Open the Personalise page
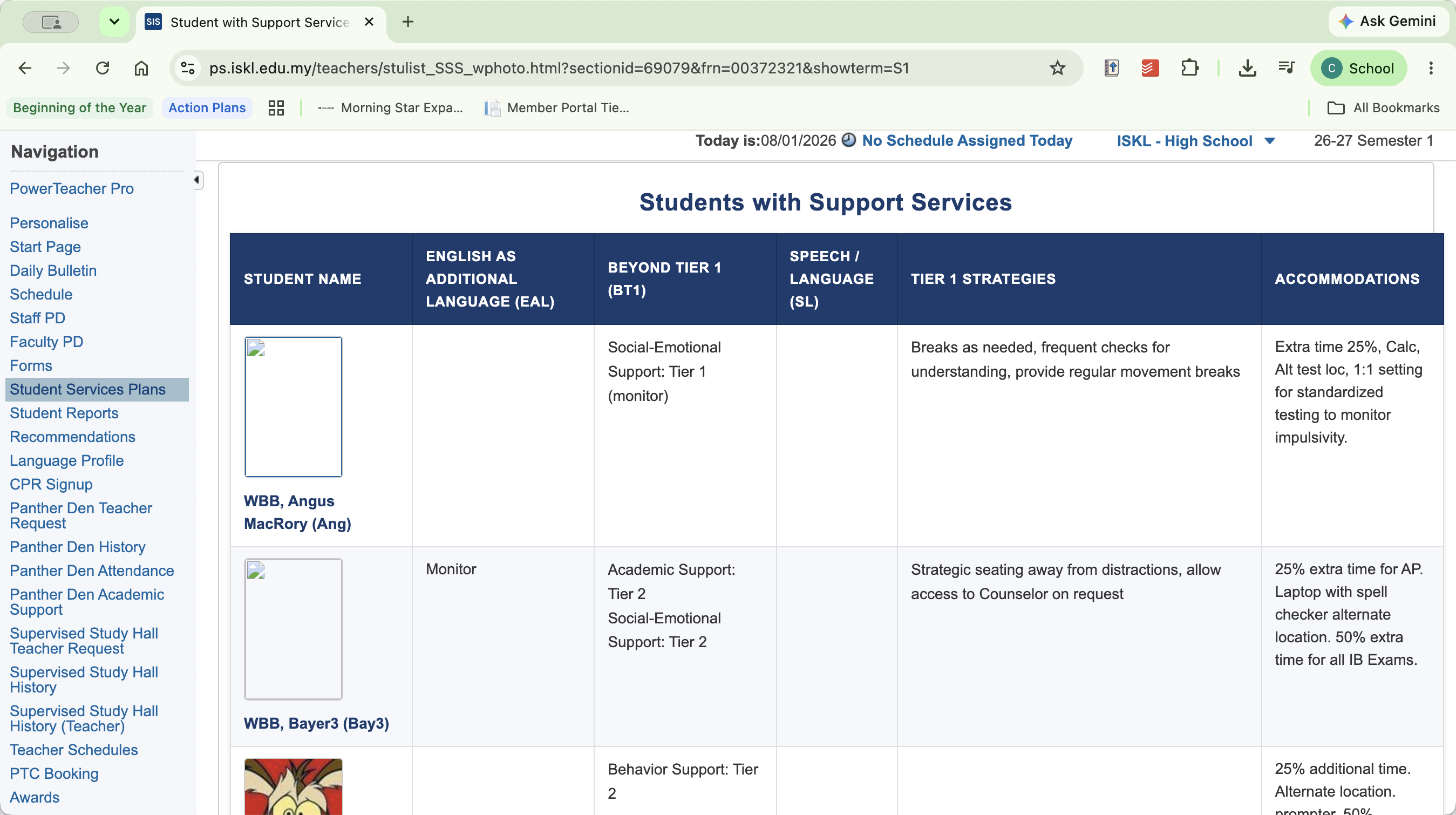1456x815 pixels. [49, 223]
